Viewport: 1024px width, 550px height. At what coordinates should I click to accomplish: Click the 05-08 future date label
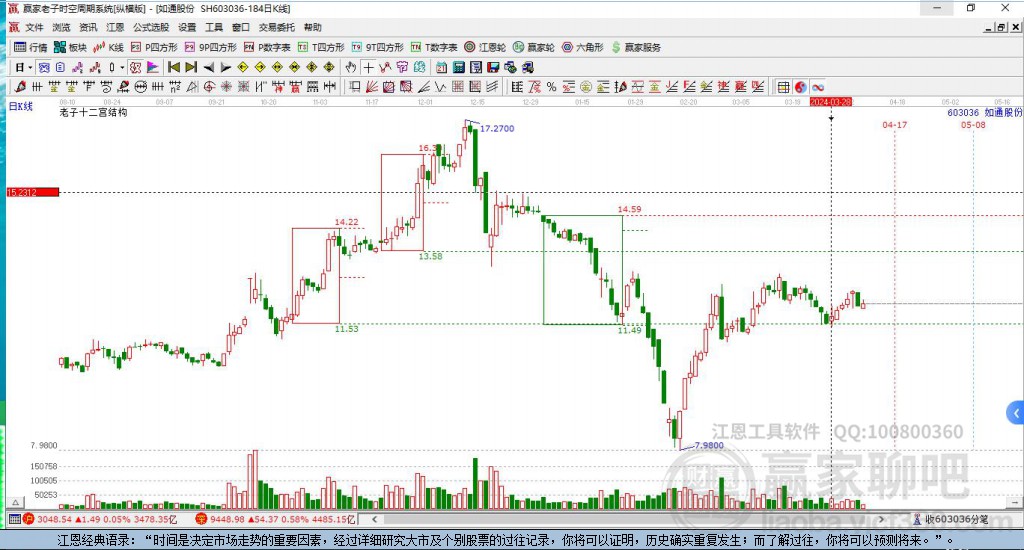click(x=973, y=125)
